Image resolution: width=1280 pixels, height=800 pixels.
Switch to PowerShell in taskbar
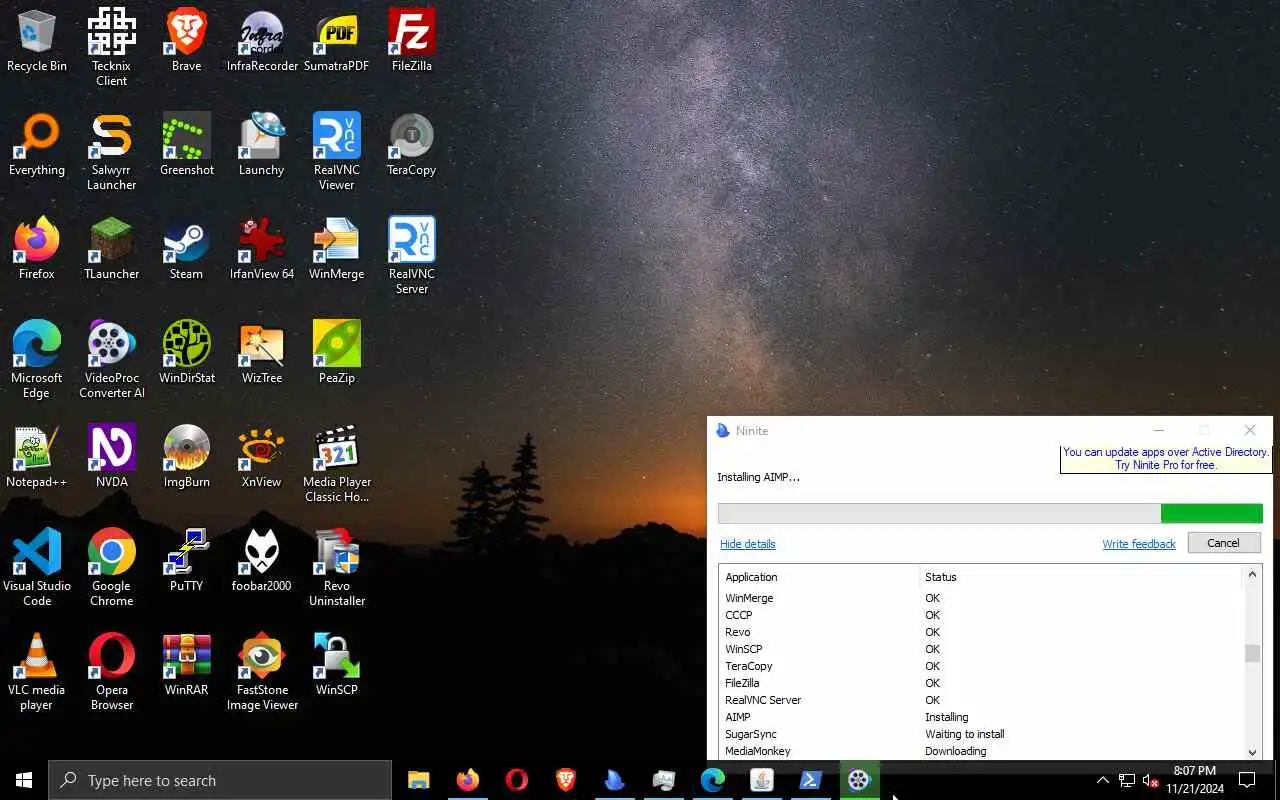(810, 780)
